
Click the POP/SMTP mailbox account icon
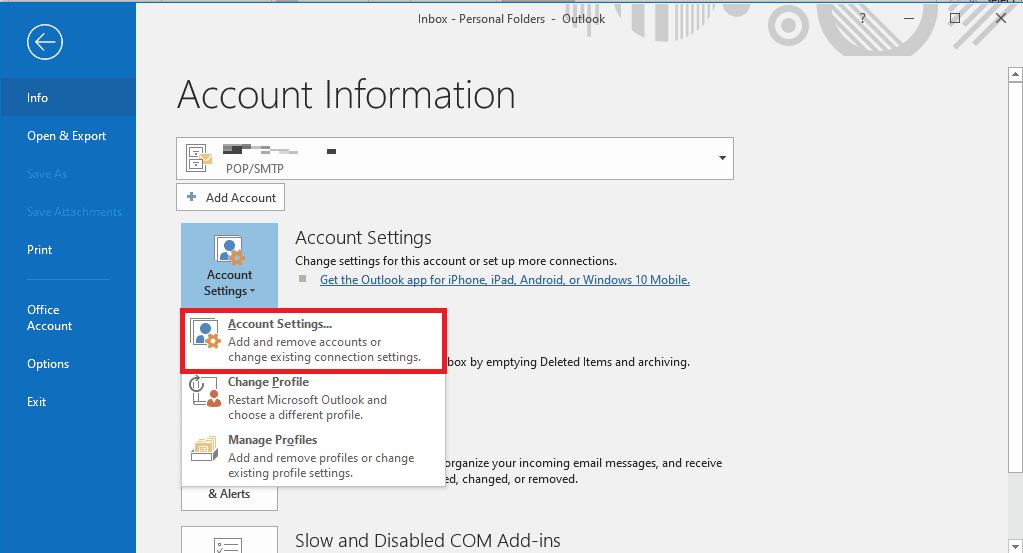click(x=199, y=158)
